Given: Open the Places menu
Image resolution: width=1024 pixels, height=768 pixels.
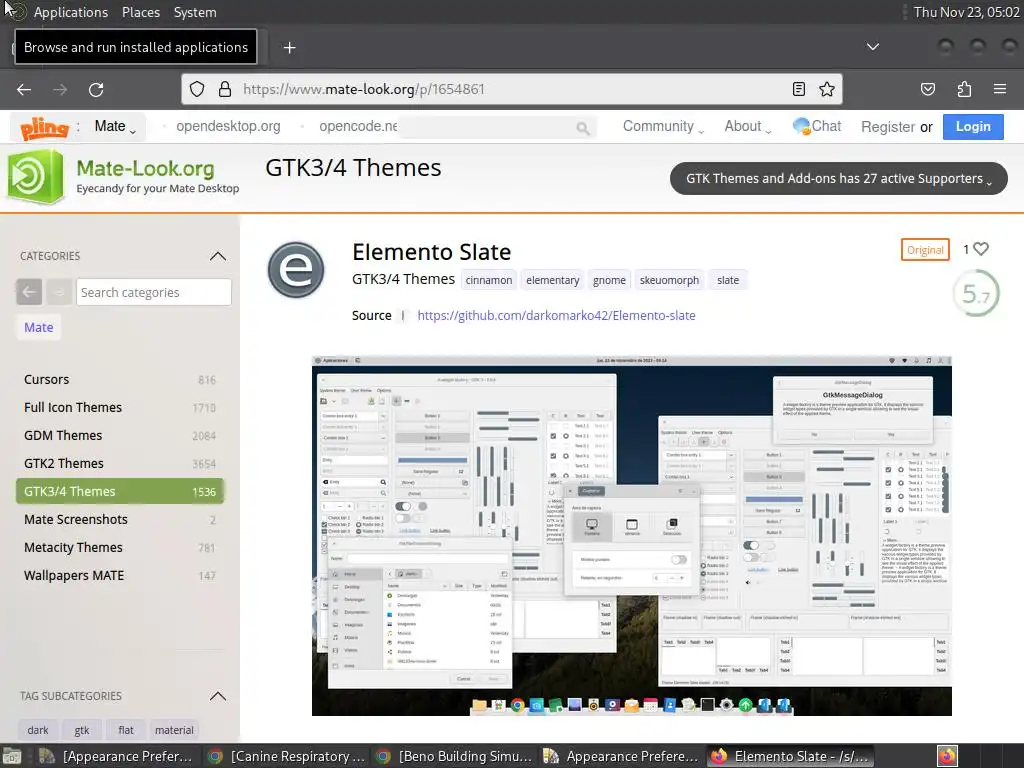Looking at the screenshot, I should pyautogui.click(x=140, y=12).
